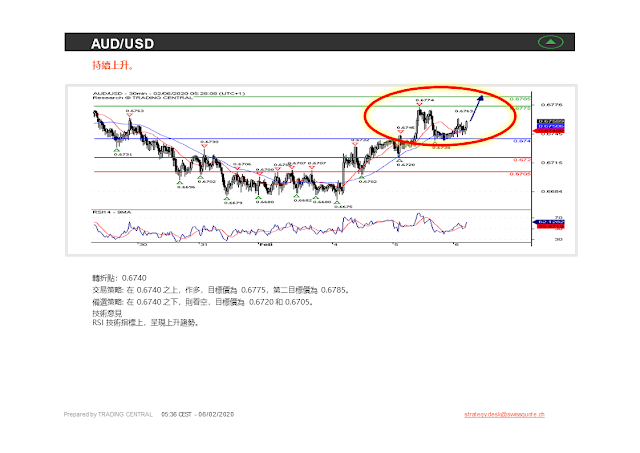Image resolution: width=640 pixels, height=453 pixels.
Task: Click the 'RSI 技術指標上，呈現上升趨勢。' sentence
Action: pos(146,323)
